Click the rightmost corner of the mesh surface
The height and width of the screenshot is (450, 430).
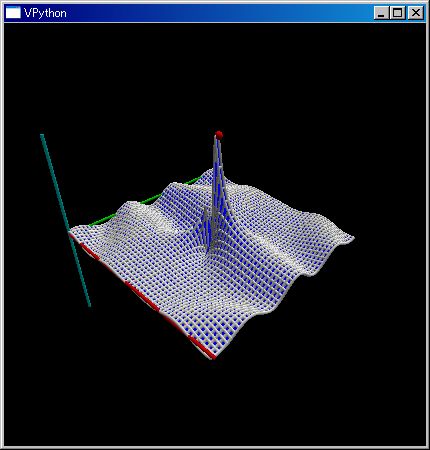(353, 238)
